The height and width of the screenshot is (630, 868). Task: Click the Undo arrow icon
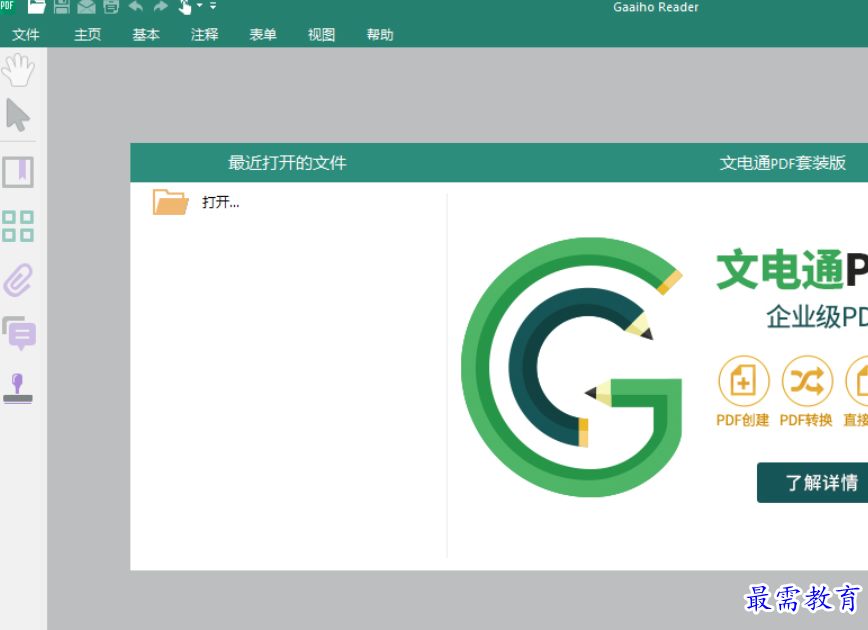136,6
